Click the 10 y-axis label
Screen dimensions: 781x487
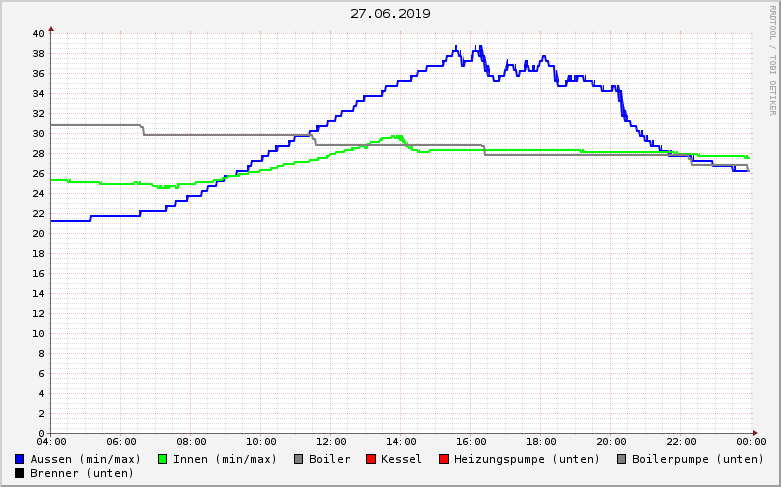click(x=39, y=334)
